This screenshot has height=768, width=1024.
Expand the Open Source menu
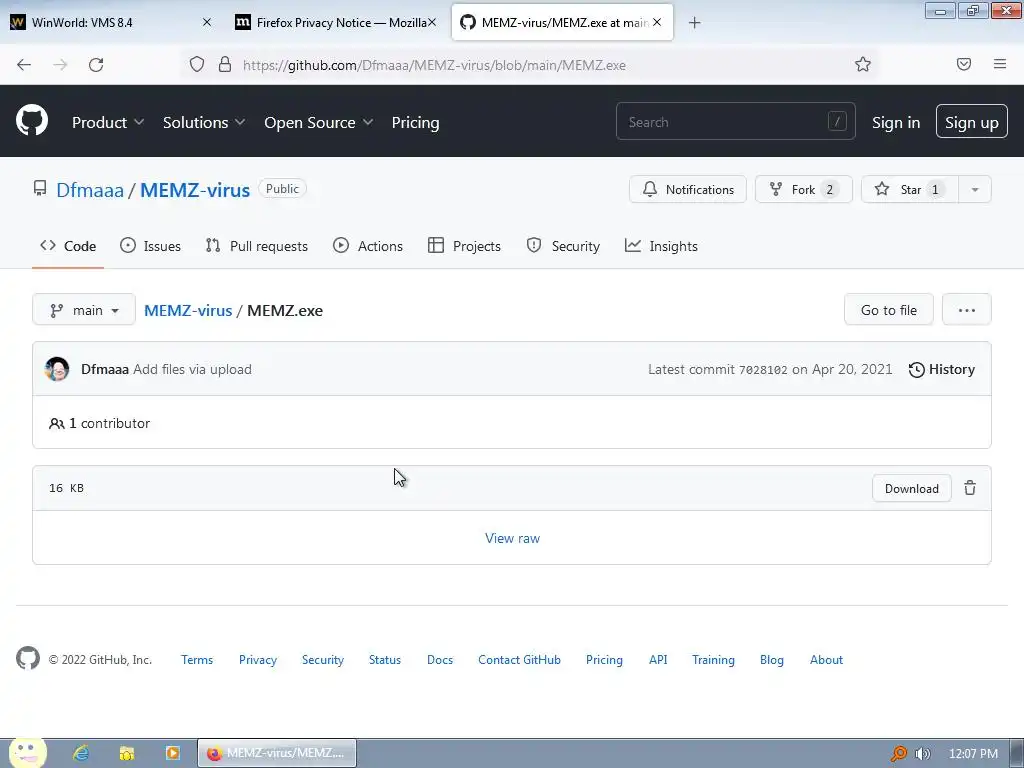[x=319, y=122]
